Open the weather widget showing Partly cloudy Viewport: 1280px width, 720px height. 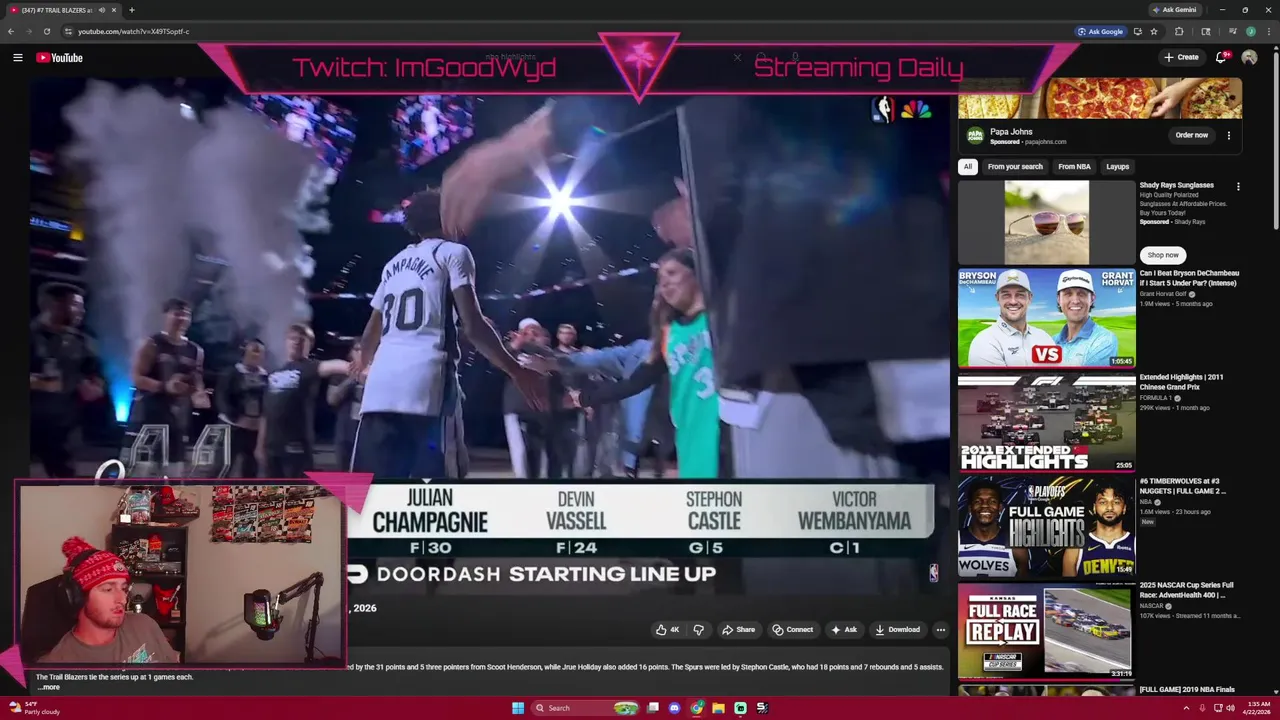(x=34, y=708)
